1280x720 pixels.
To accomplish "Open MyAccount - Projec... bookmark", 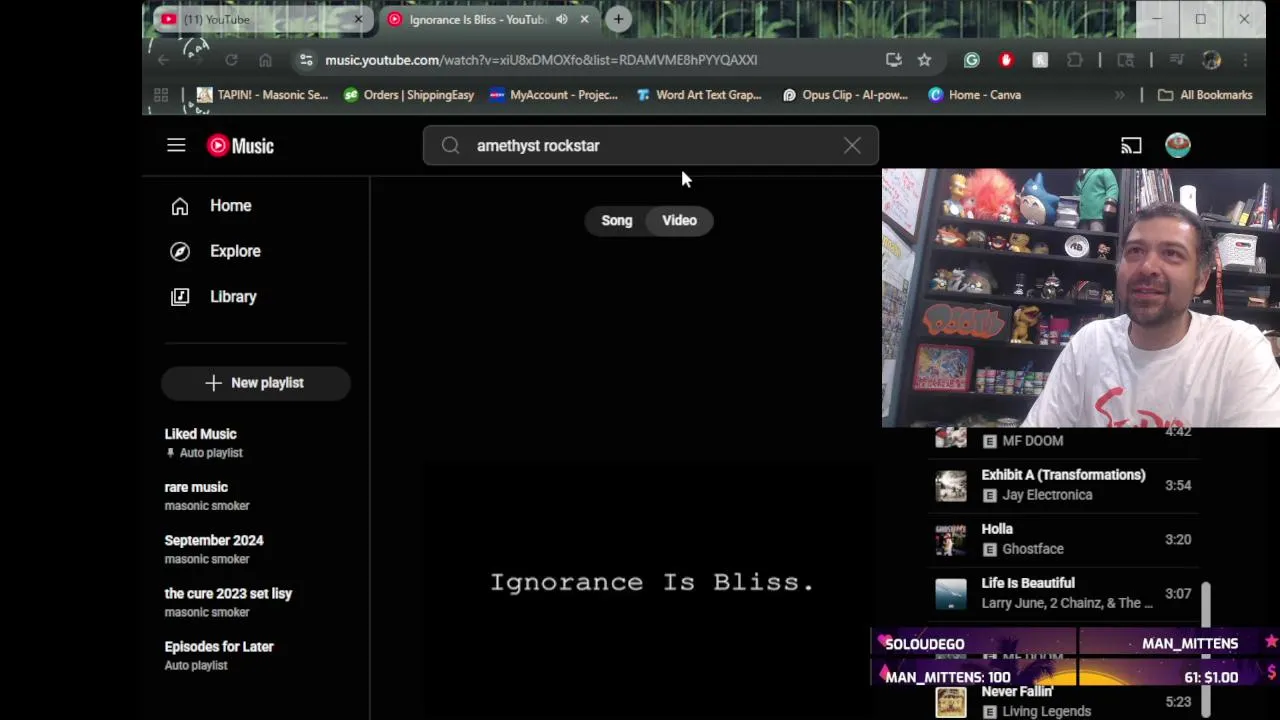I will 554,95.
